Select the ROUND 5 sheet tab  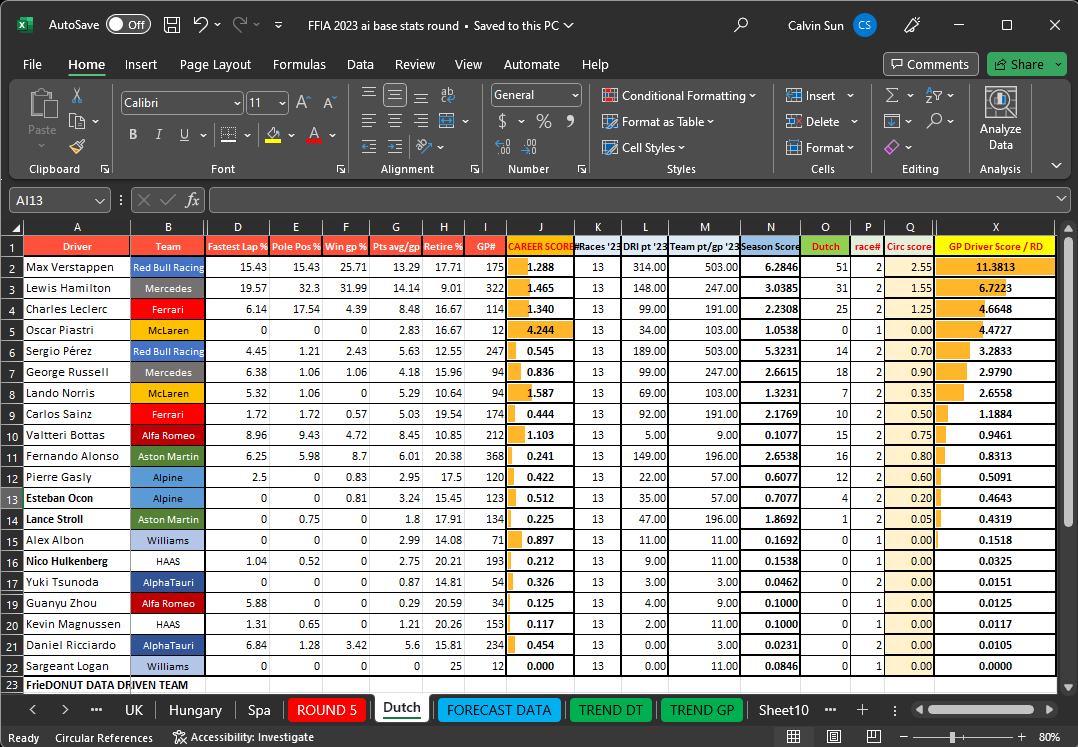(327, 710)
